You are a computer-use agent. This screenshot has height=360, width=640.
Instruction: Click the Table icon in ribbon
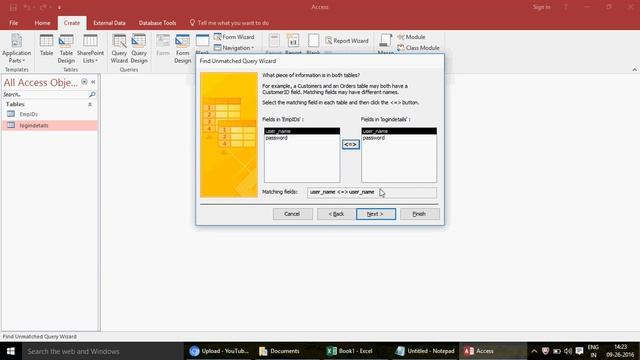click(46, 45)
